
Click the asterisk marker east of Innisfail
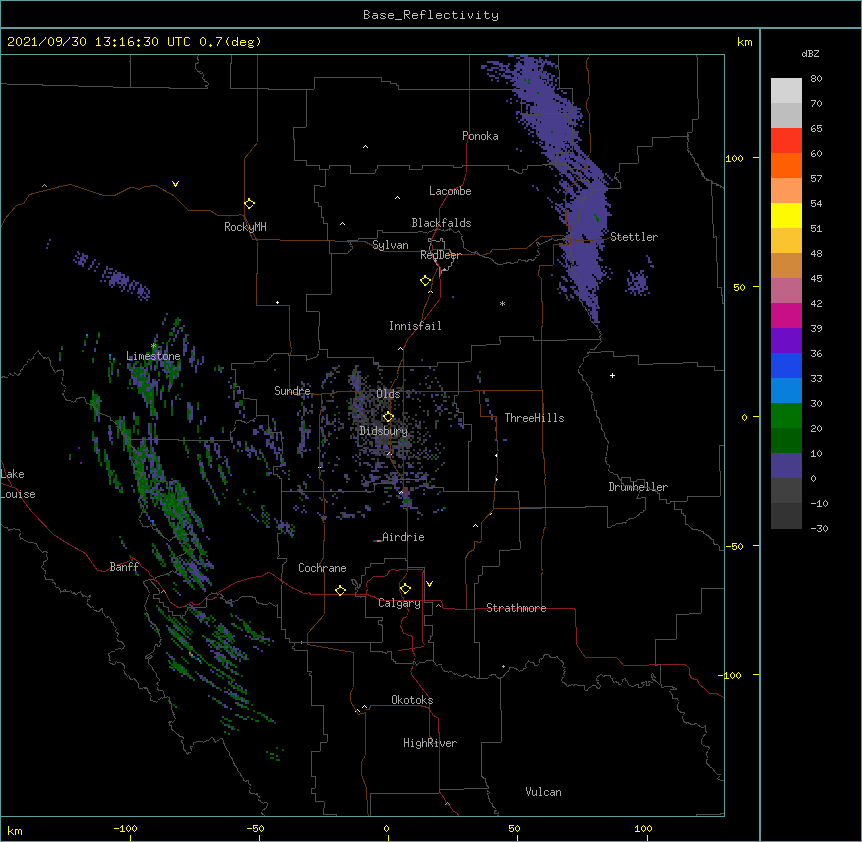(502, 304)
